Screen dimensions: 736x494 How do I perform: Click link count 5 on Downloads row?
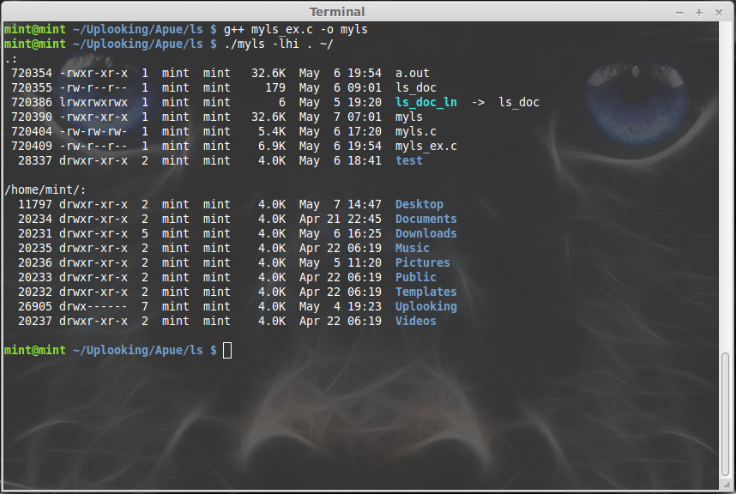tap(145, 233)
